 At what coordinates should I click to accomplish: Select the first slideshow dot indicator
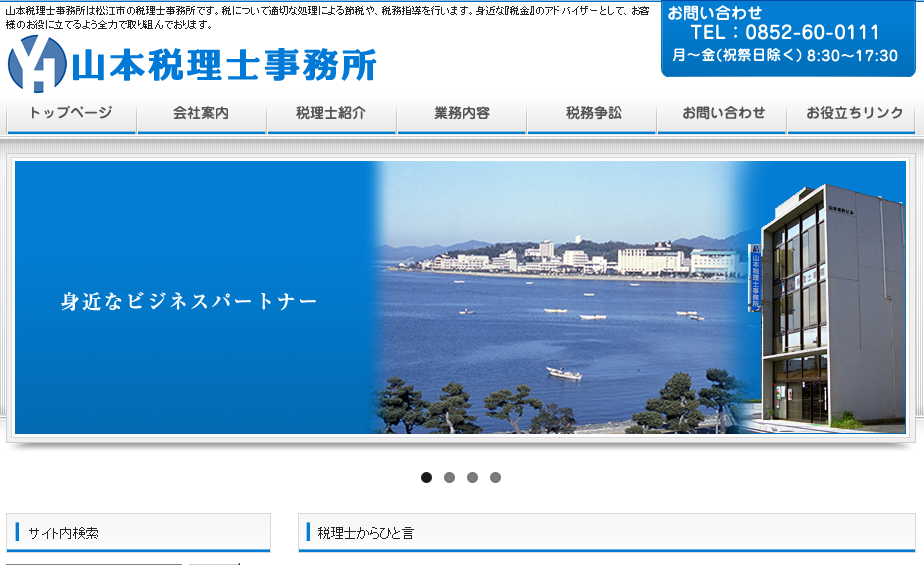[427, 477]
